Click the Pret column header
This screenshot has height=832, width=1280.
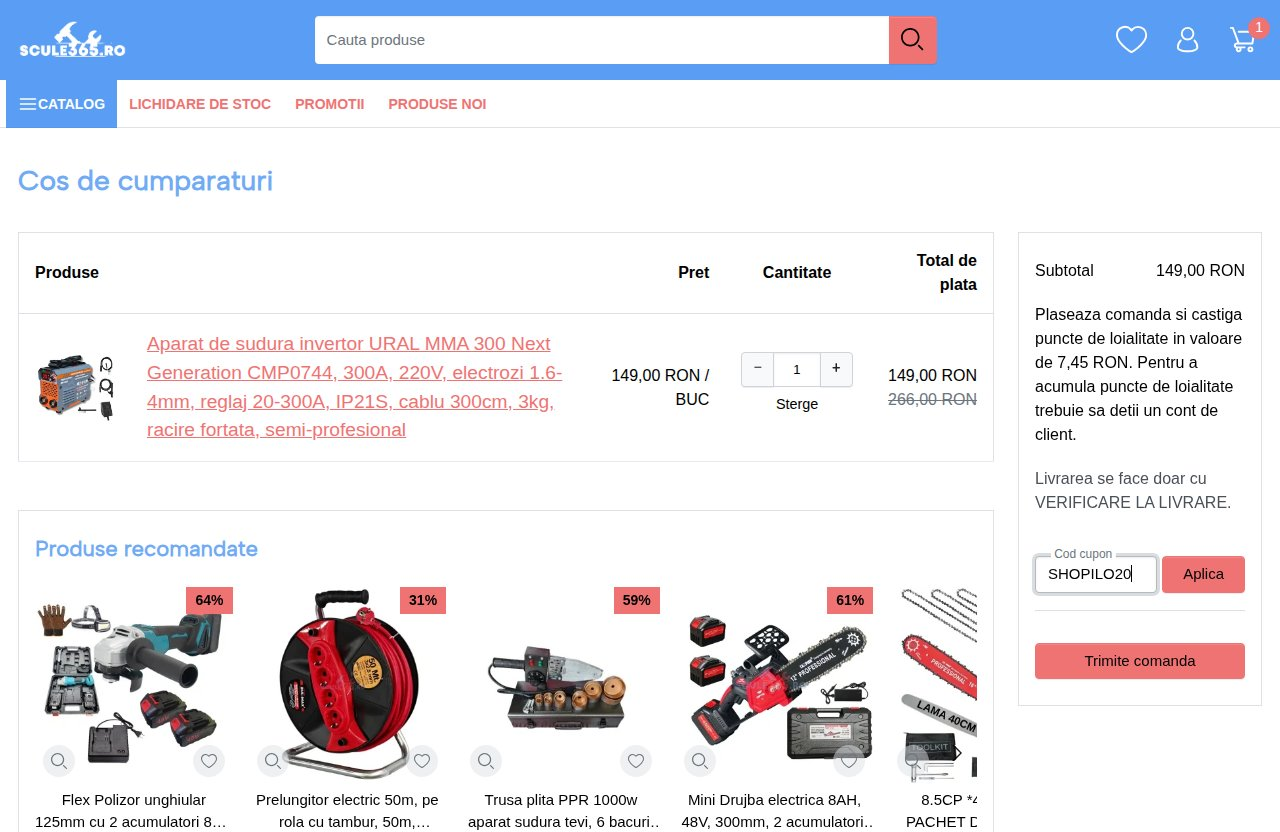(x=694, y=272)
